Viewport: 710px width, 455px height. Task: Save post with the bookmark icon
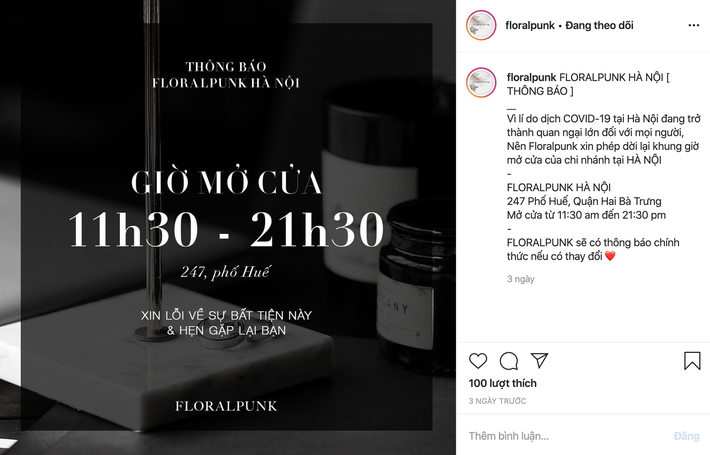(x=692, y=361)
